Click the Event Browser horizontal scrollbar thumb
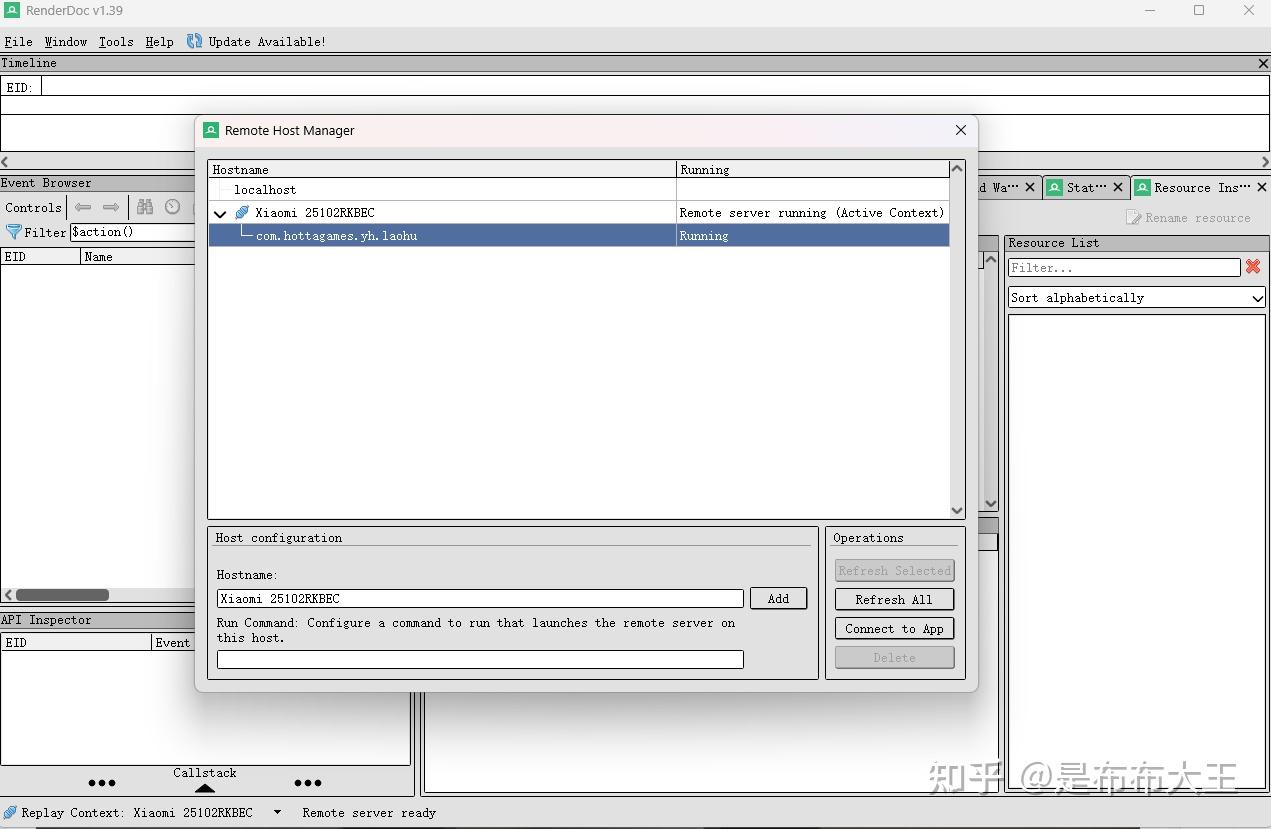Image resolution: width=1271 pixels, height=829 pixels. [x=62, y=595]
